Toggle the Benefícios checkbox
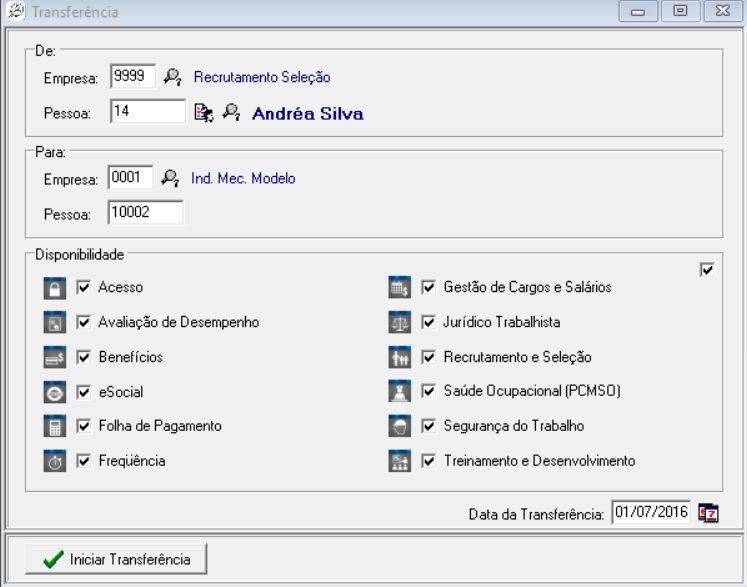The width and height of the screenshot is (747, 587). (84, 357)
